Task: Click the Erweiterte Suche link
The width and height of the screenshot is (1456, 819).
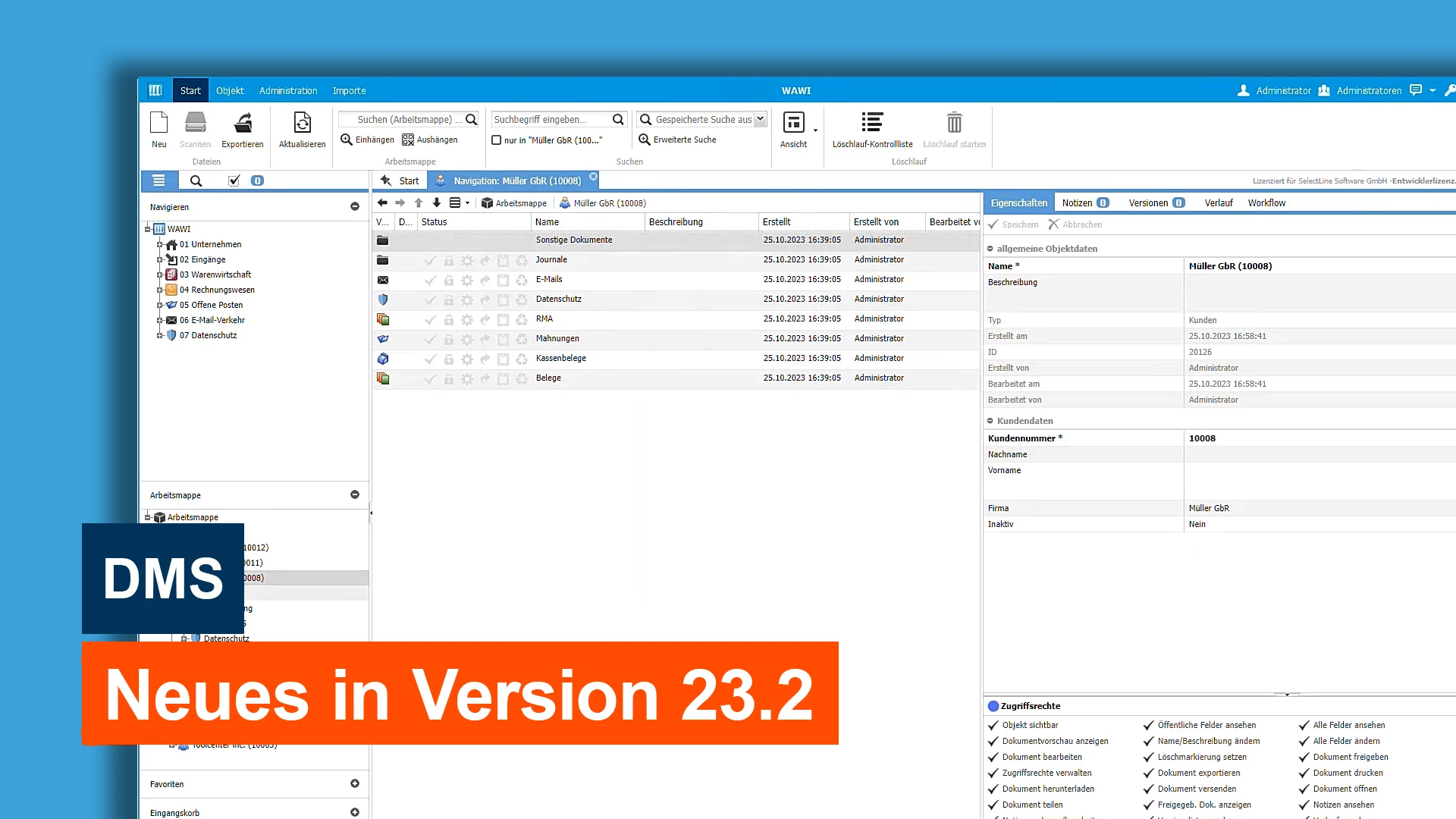Action: tap(684, 140)
